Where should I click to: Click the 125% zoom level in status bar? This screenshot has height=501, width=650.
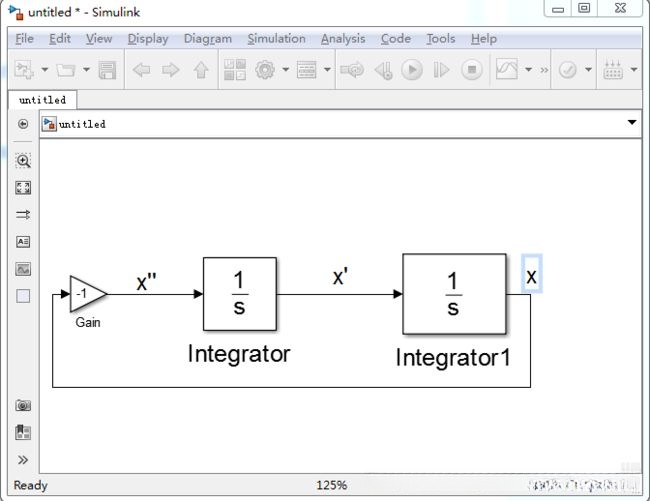tap(332, 485)
